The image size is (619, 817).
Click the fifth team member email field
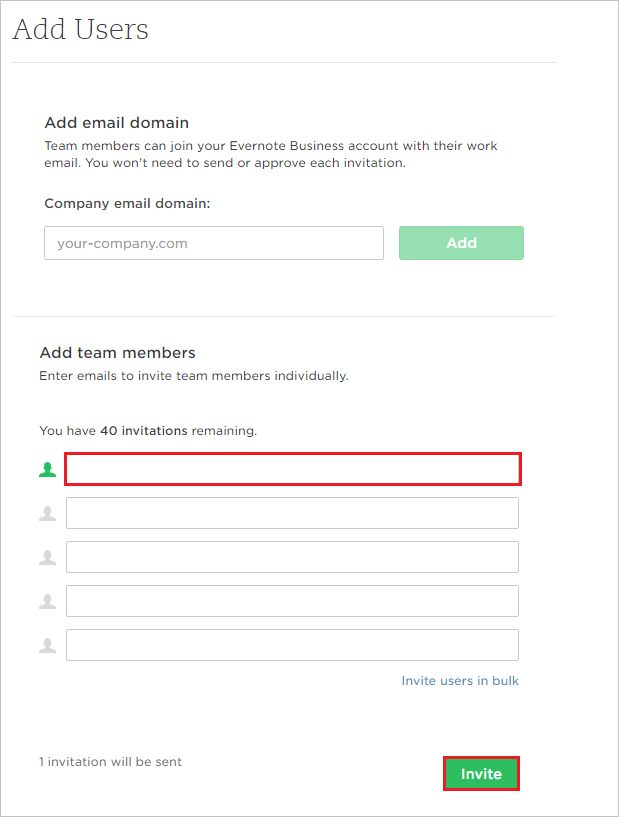292,645
